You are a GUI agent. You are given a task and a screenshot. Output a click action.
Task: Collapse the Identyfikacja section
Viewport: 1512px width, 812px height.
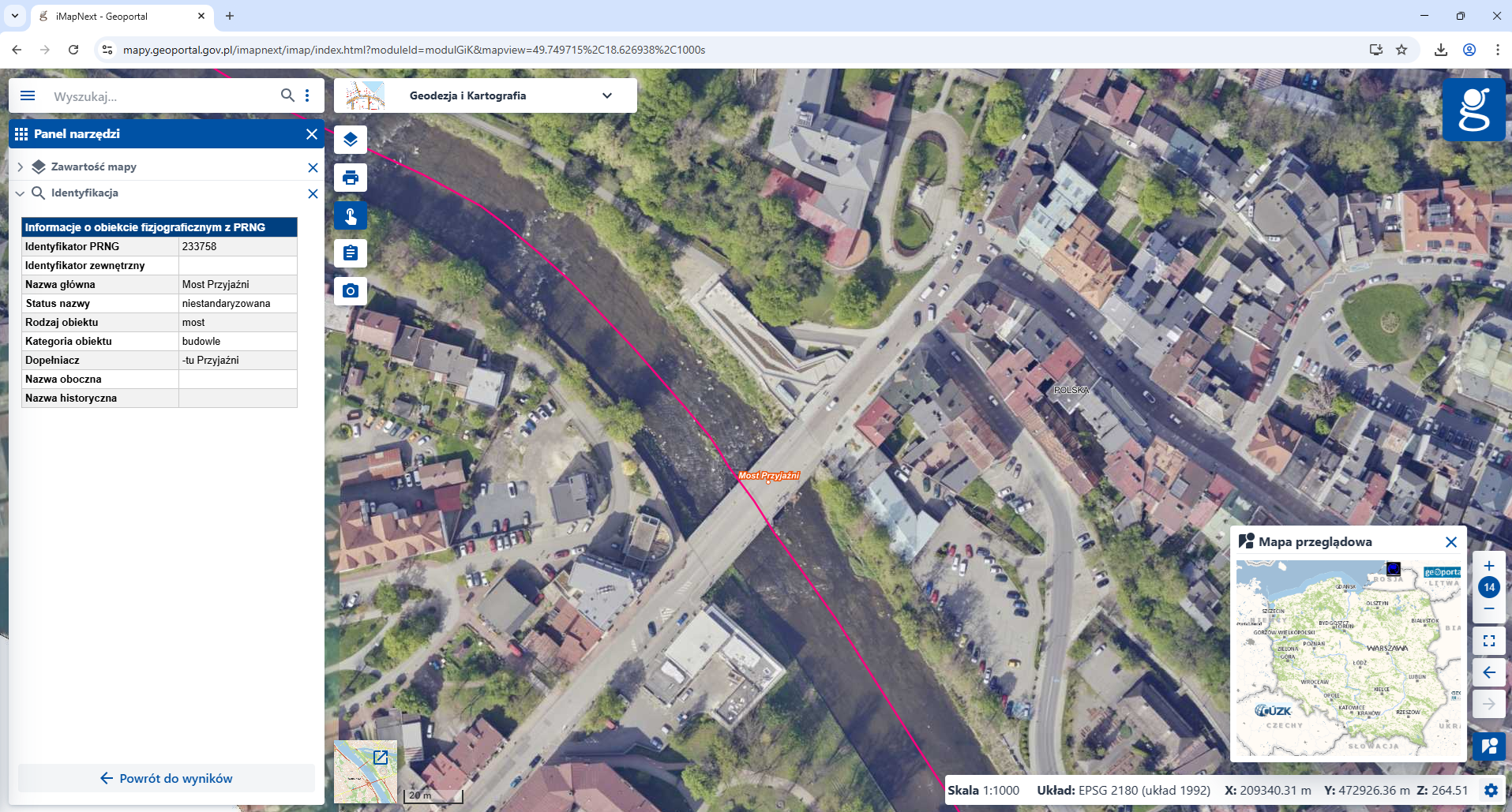pos(21,193)
